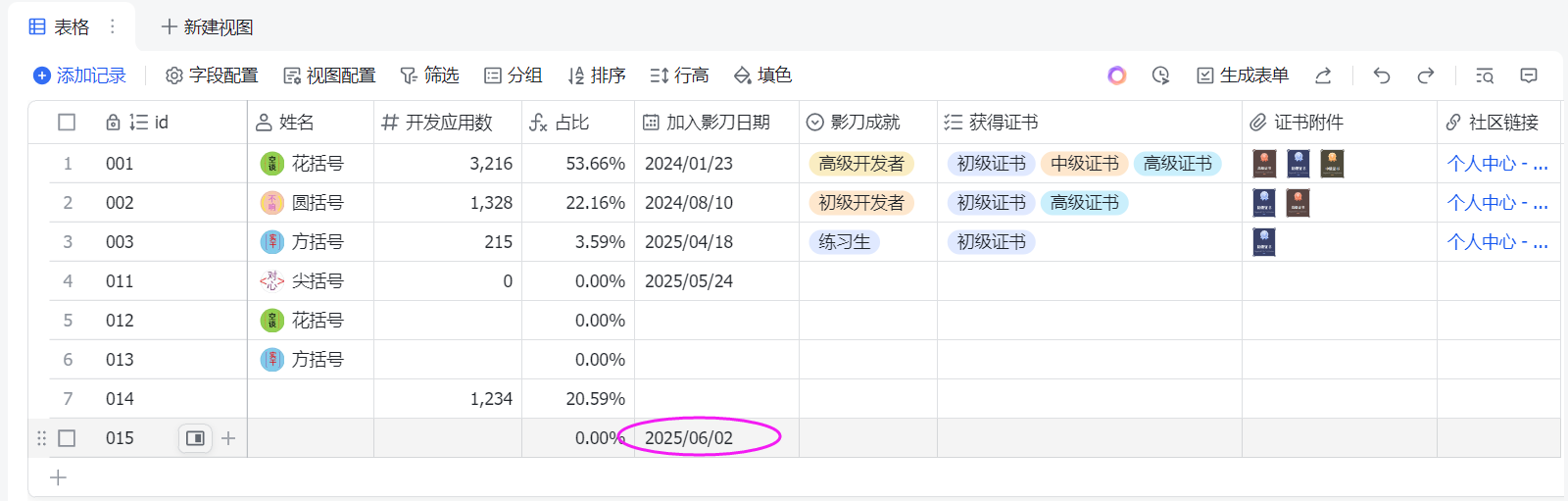Open the 填色 fill color tool
The image size is (1568, 501).
point(762,75)
